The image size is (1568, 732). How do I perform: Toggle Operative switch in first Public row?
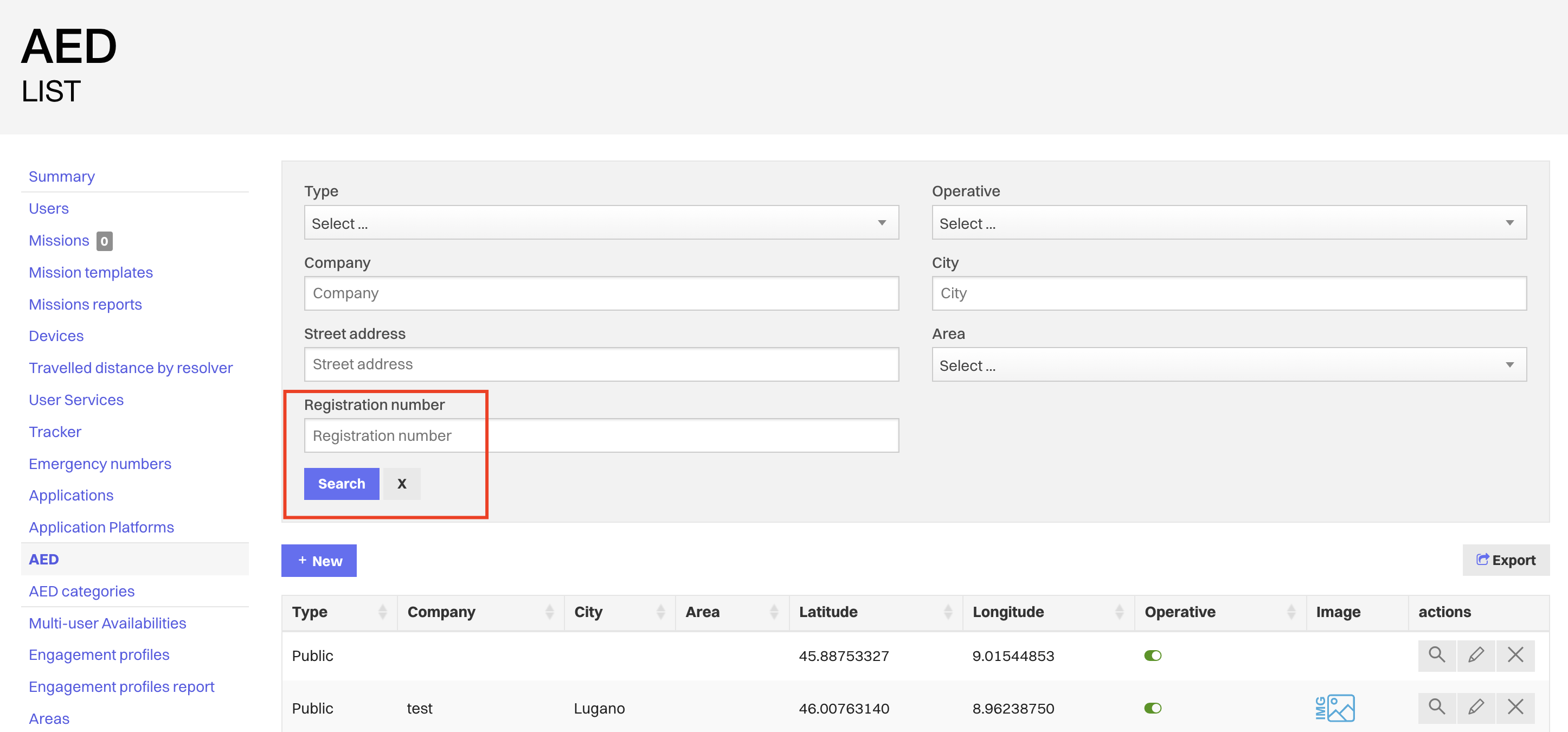click(x=1152, y=656)
